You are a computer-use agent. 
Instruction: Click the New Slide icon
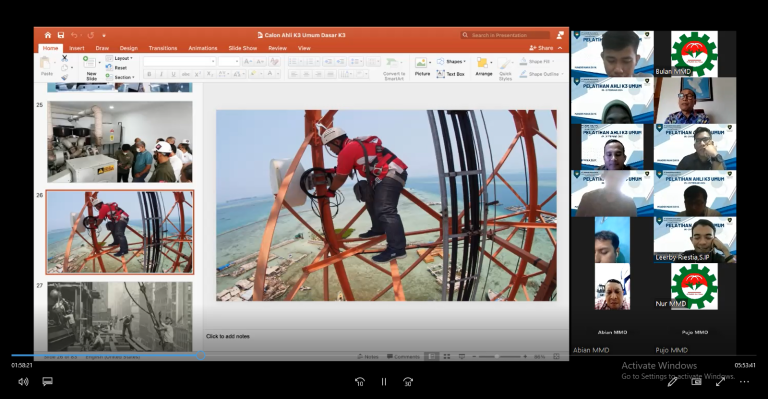pyautogui.click(x=90, y=62)
